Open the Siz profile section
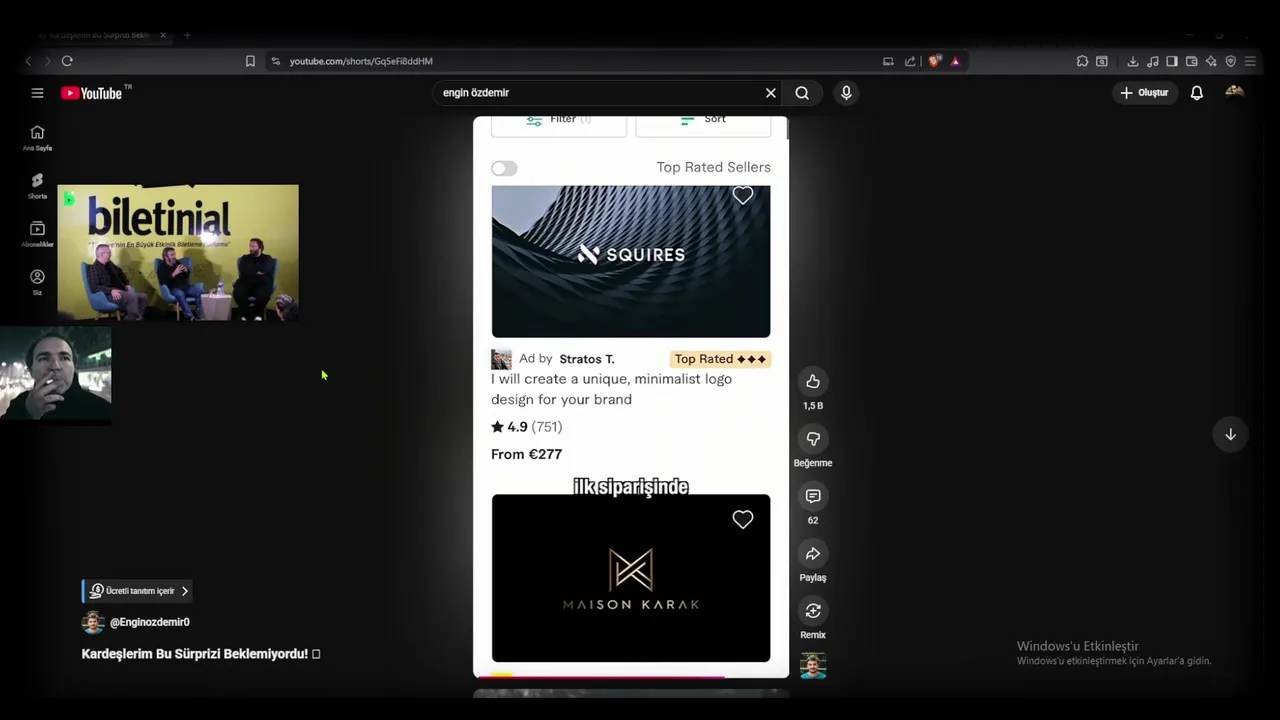 (x=37, y=282)
